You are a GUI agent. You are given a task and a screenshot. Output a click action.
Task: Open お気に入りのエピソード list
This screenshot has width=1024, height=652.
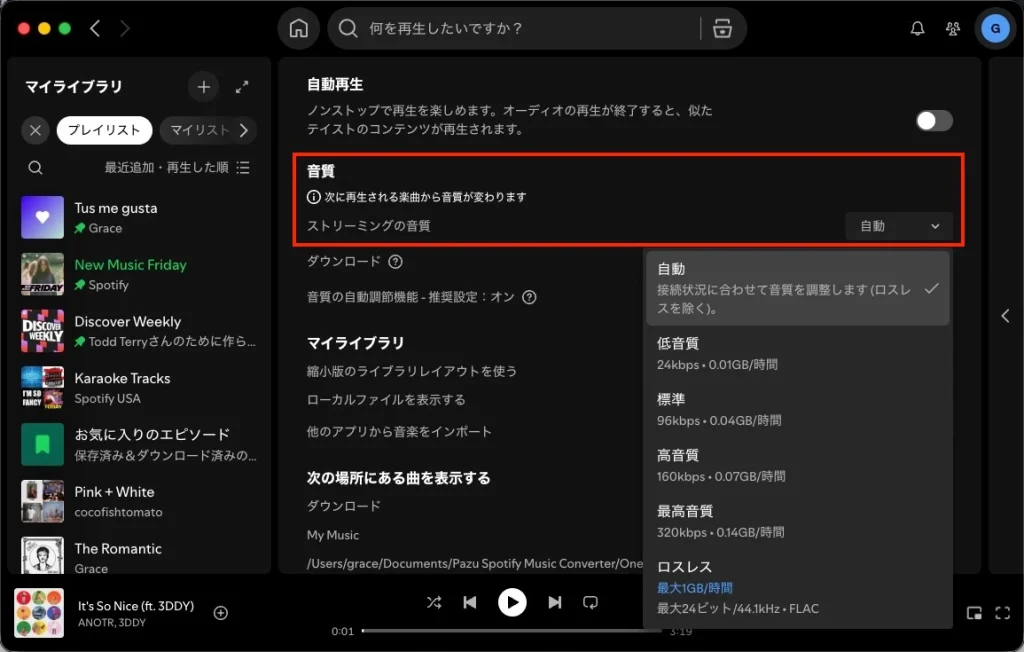point(140,445)
